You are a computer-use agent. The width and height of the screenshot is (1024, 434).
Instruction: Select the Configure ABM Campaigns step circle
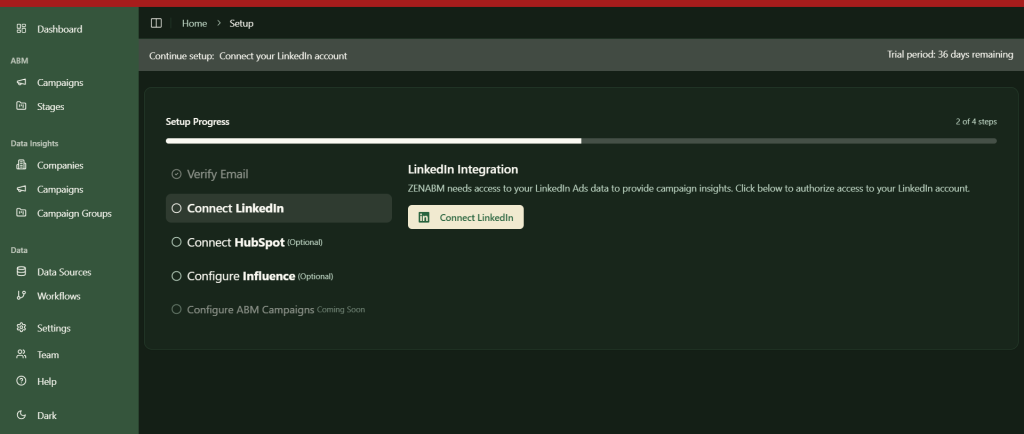[176, 309]
